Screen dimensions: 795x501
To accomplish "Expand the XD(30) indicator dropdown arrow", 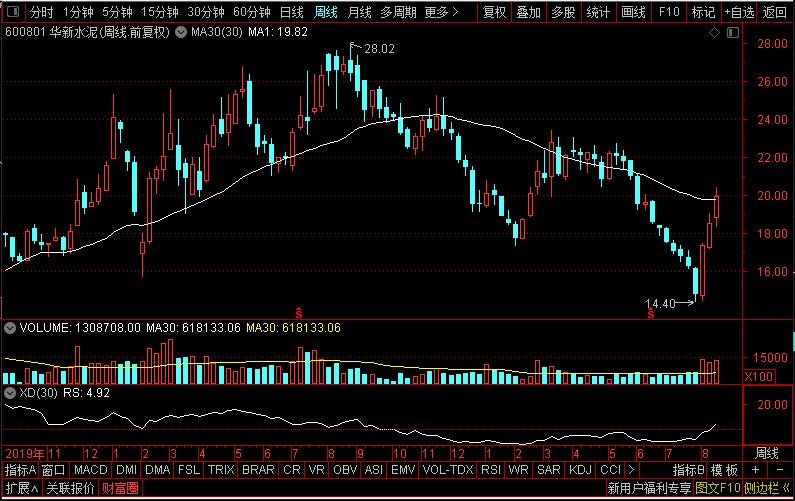I will [x=10, y=393].
